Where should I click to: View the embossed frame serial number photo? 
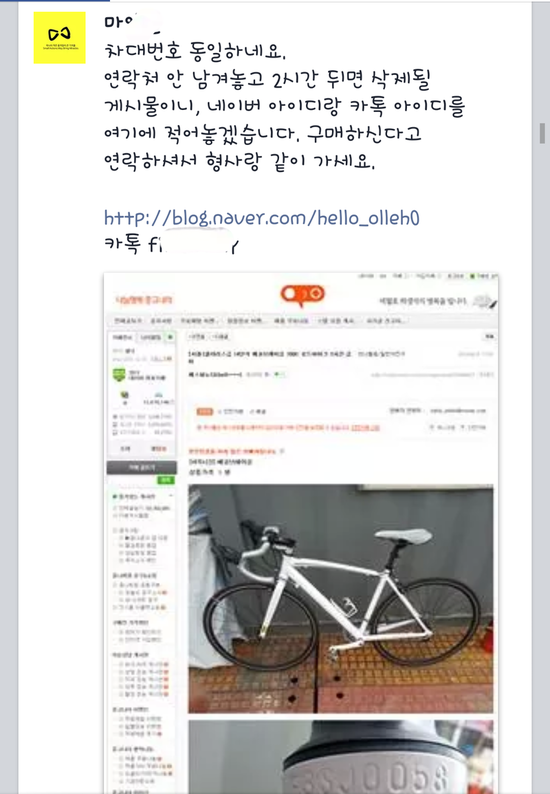coord(340,757)
